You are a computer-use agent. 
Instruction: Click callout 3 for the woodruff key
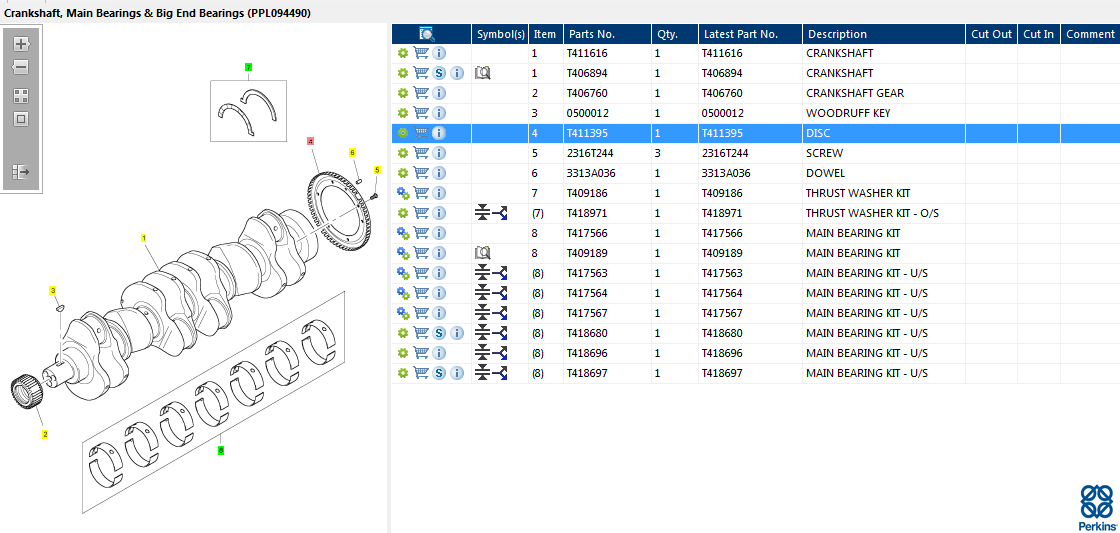coord(53,290)
